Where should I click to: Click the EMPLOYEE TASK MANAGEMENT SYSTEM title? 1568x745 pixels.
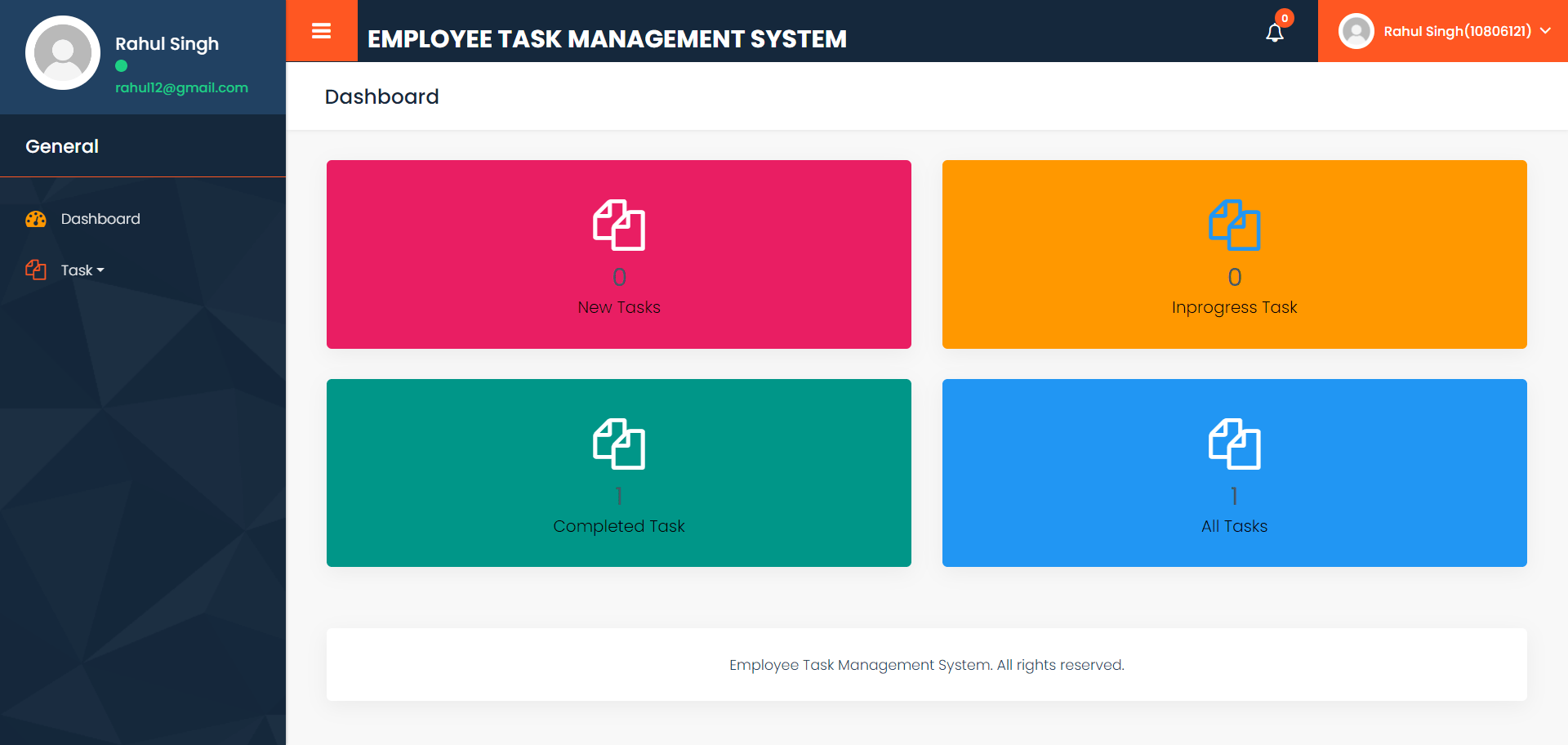(x=608, y=38)
